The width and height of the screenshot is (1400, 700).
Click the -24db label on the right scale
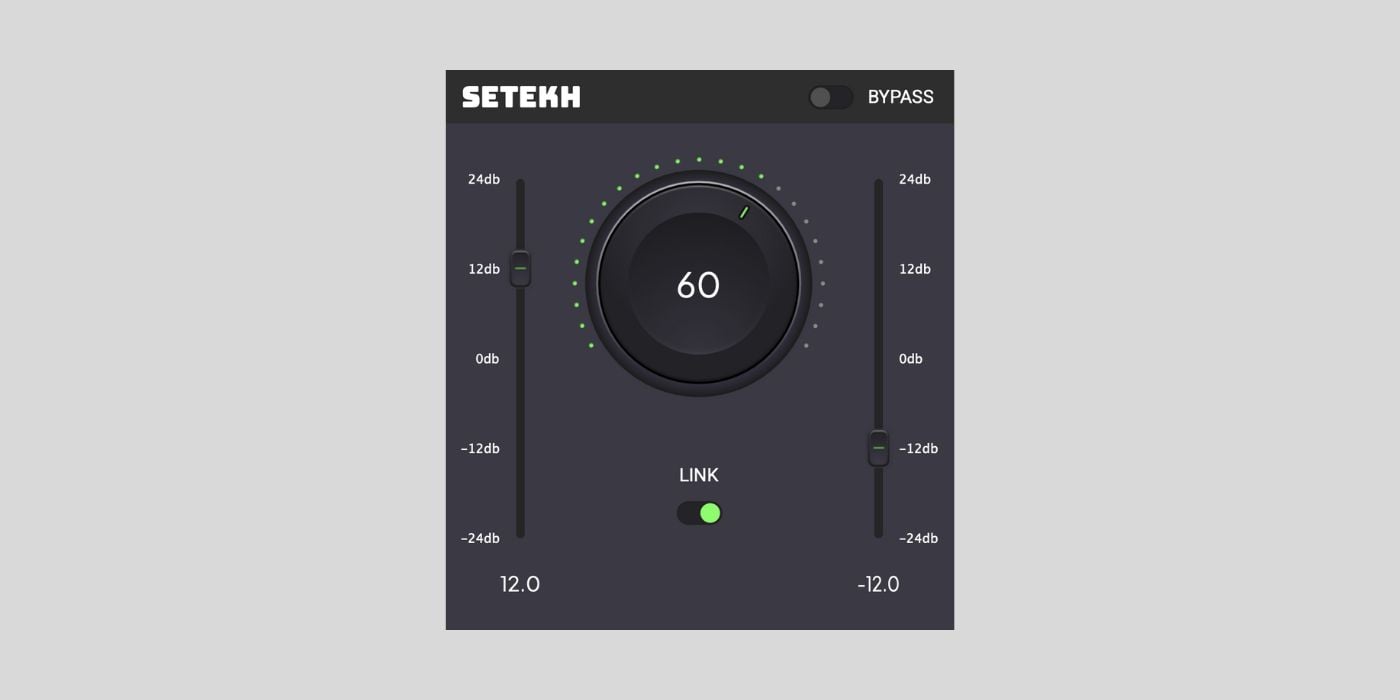click(918, 538)
